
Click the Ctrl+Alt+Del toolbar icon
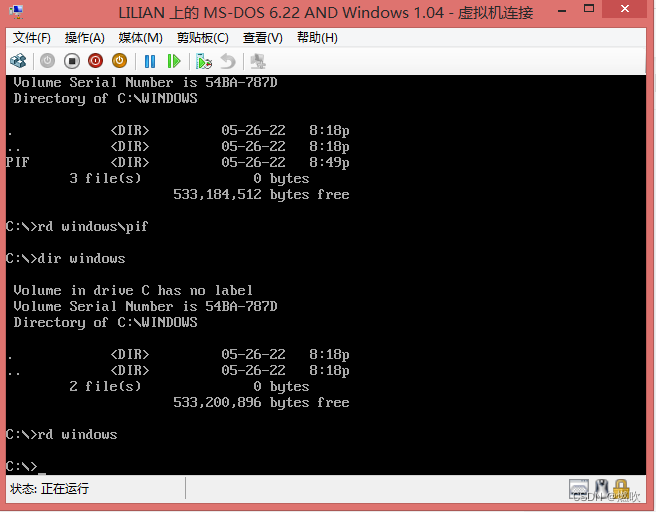[18, 61]
